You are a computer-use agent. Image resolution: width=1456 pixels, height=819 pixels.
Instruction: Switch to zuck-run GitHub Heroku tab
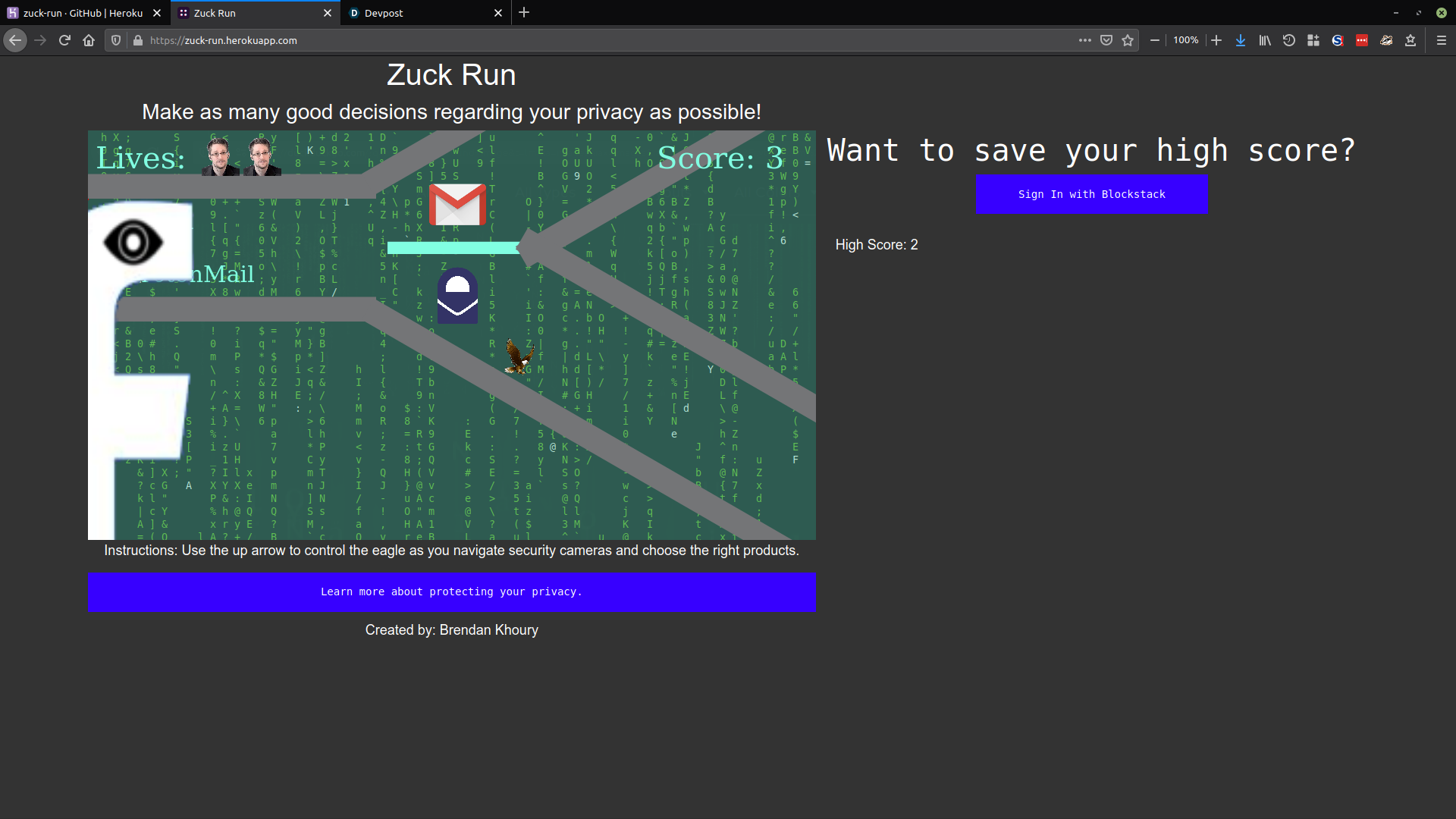83,13
